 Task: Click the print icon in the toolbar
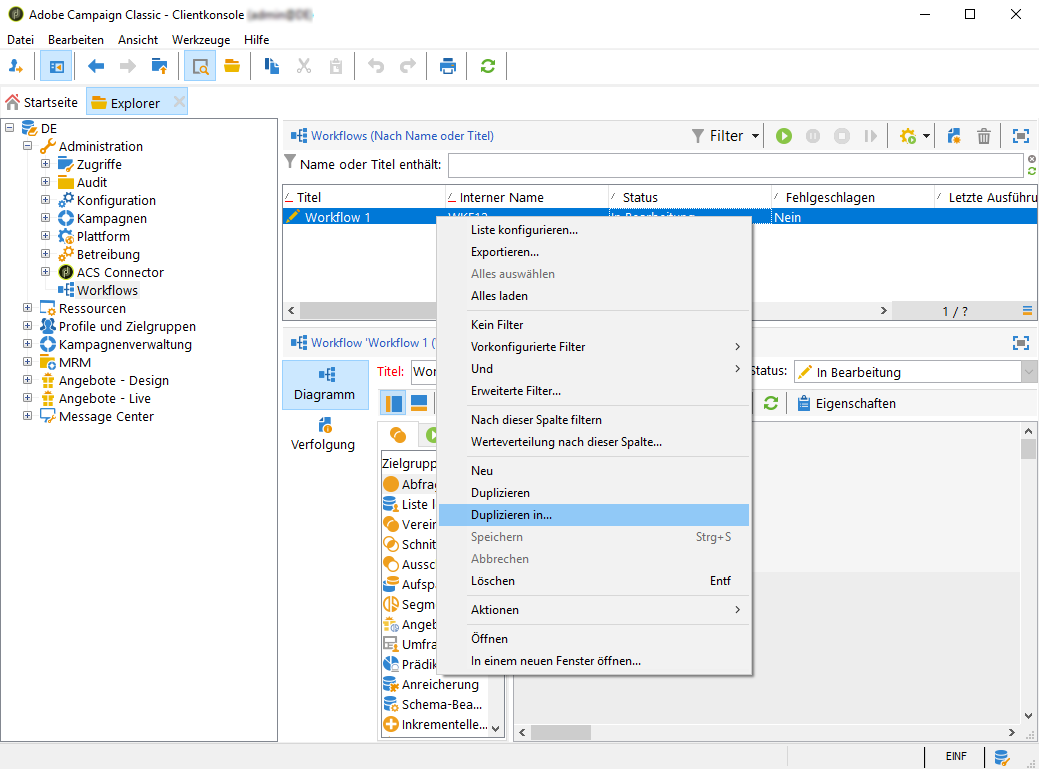click(448, 66)
